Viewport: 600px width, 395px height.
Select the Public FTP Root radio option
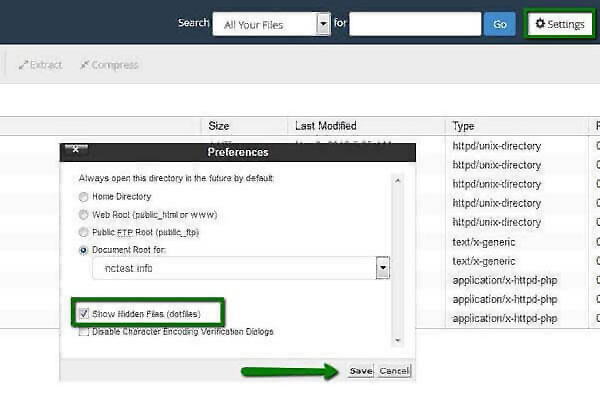(x=83, y=232)
